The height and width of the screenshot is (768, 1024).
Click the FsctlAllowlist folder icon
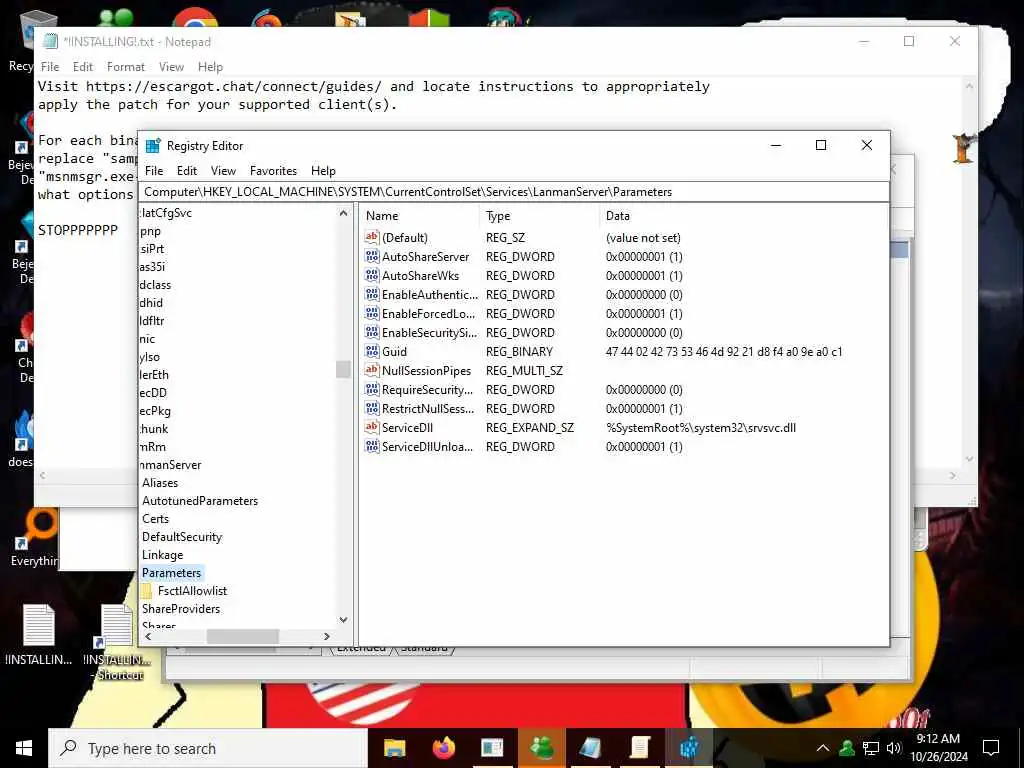[x=146, y=590]
